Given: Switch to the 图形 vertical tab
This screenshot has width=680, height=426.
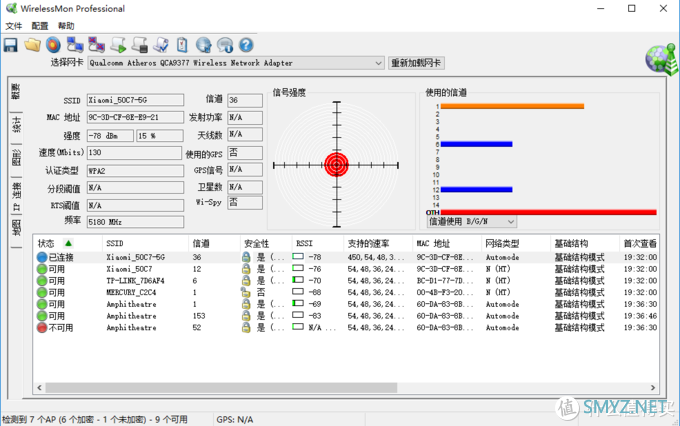Looking at the screenshot, I should coord(16,157).
